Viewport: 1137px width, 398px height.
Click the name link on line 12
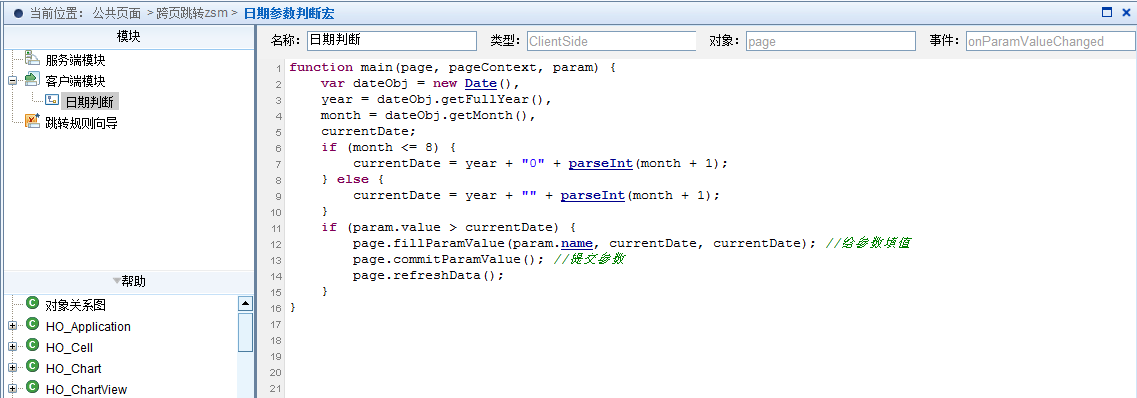click(576, 243)
